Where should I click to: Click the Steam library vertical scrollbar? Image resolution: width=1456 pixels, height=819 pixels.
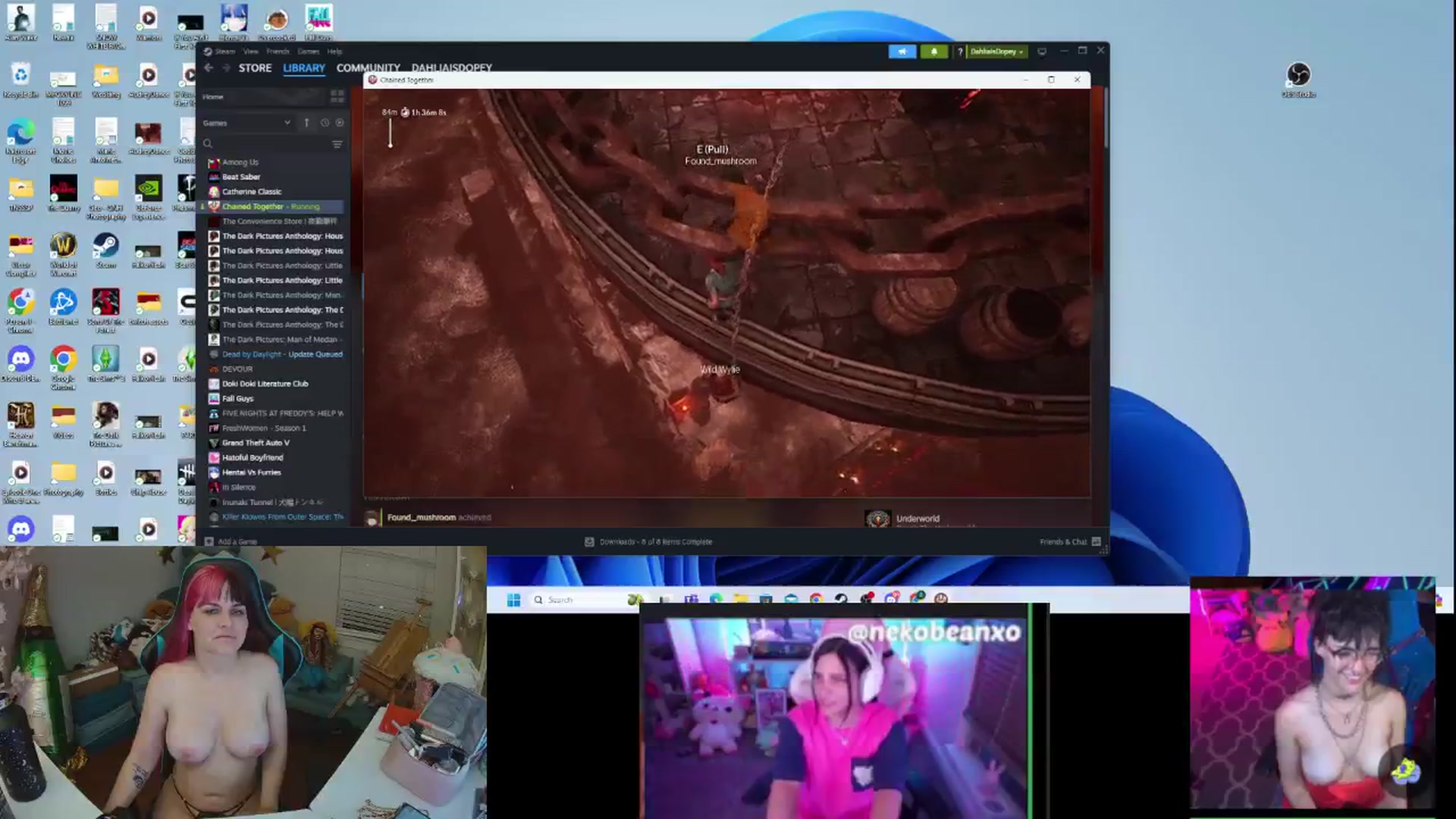point(1106,118)
